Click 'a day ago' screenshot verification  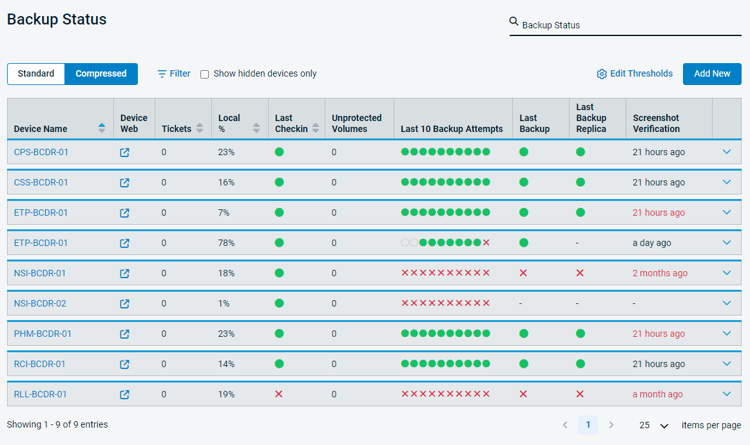(651, 243)
